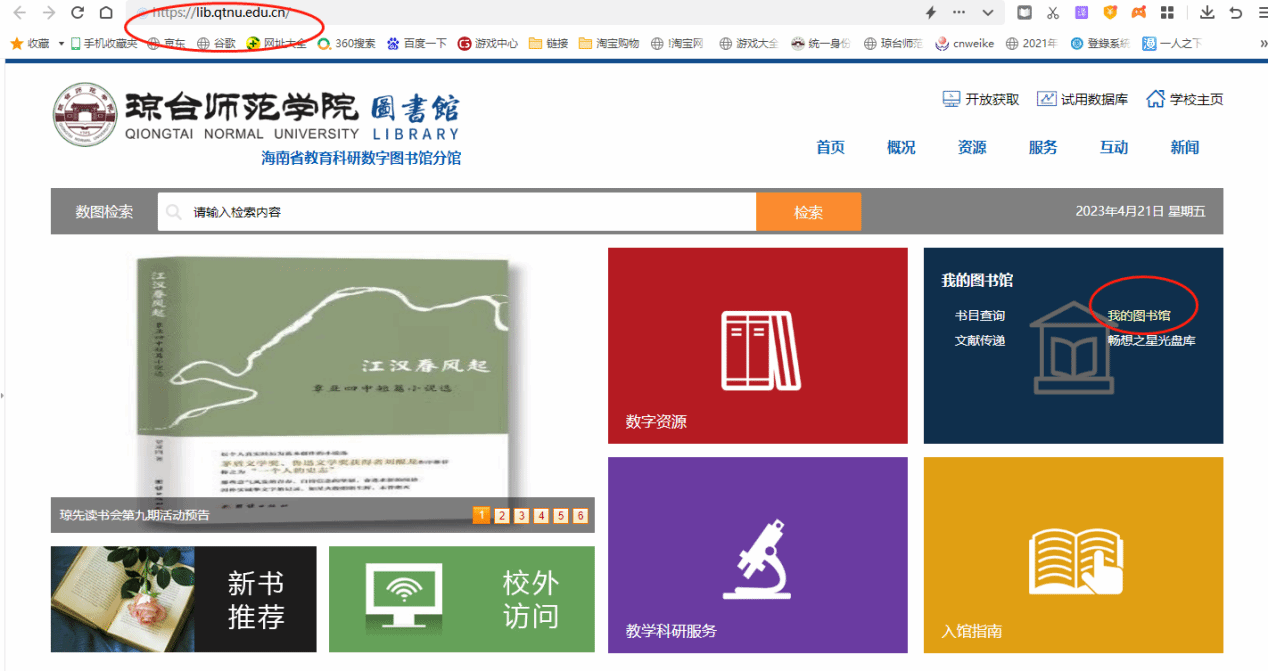Go to the browser home page icon
This screenshot has height=671, width=1268.
click(x=106, y=13)
